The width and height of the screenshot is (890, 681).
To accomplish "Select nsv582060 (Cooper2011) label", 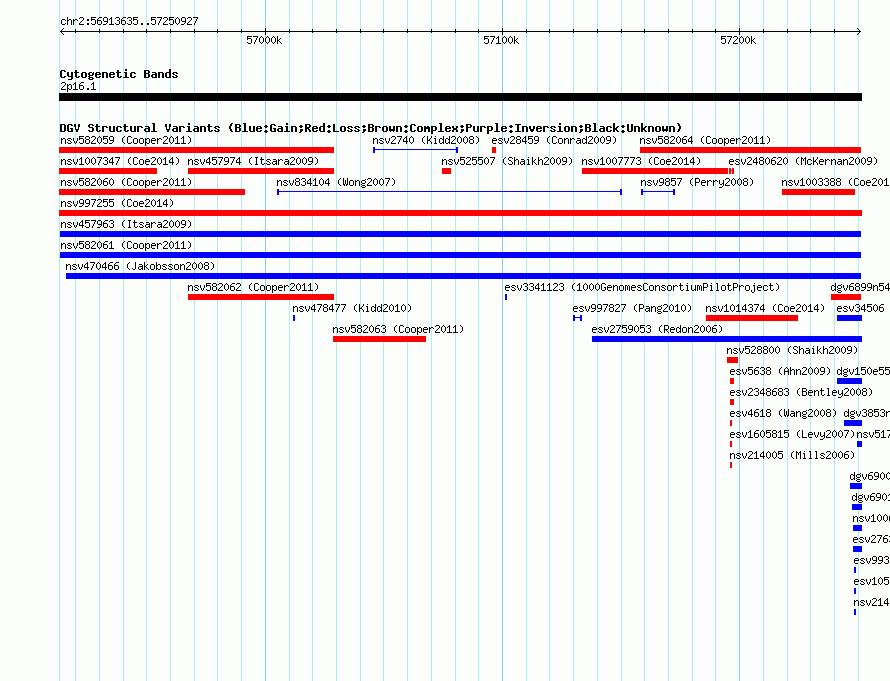I will 126,182.
